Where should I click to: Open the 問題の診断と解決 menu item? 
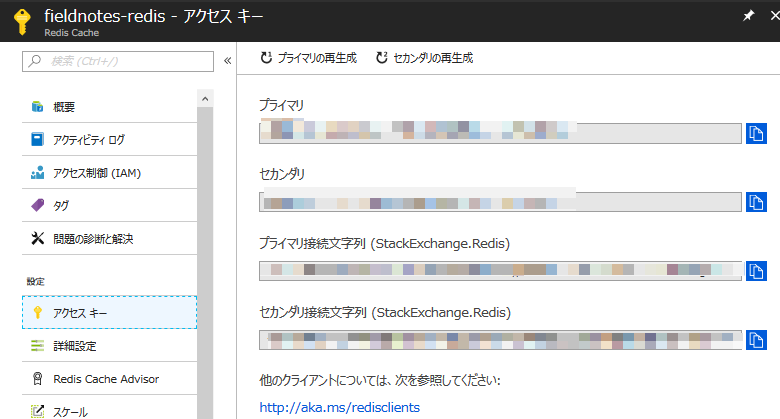[109, 238]
